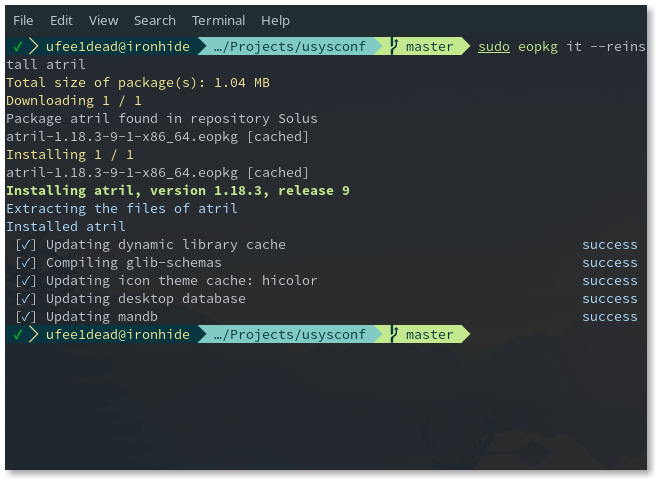Click the checkmark beside Updating dynamic library cache
656x479 pixels.
point(26,245)
